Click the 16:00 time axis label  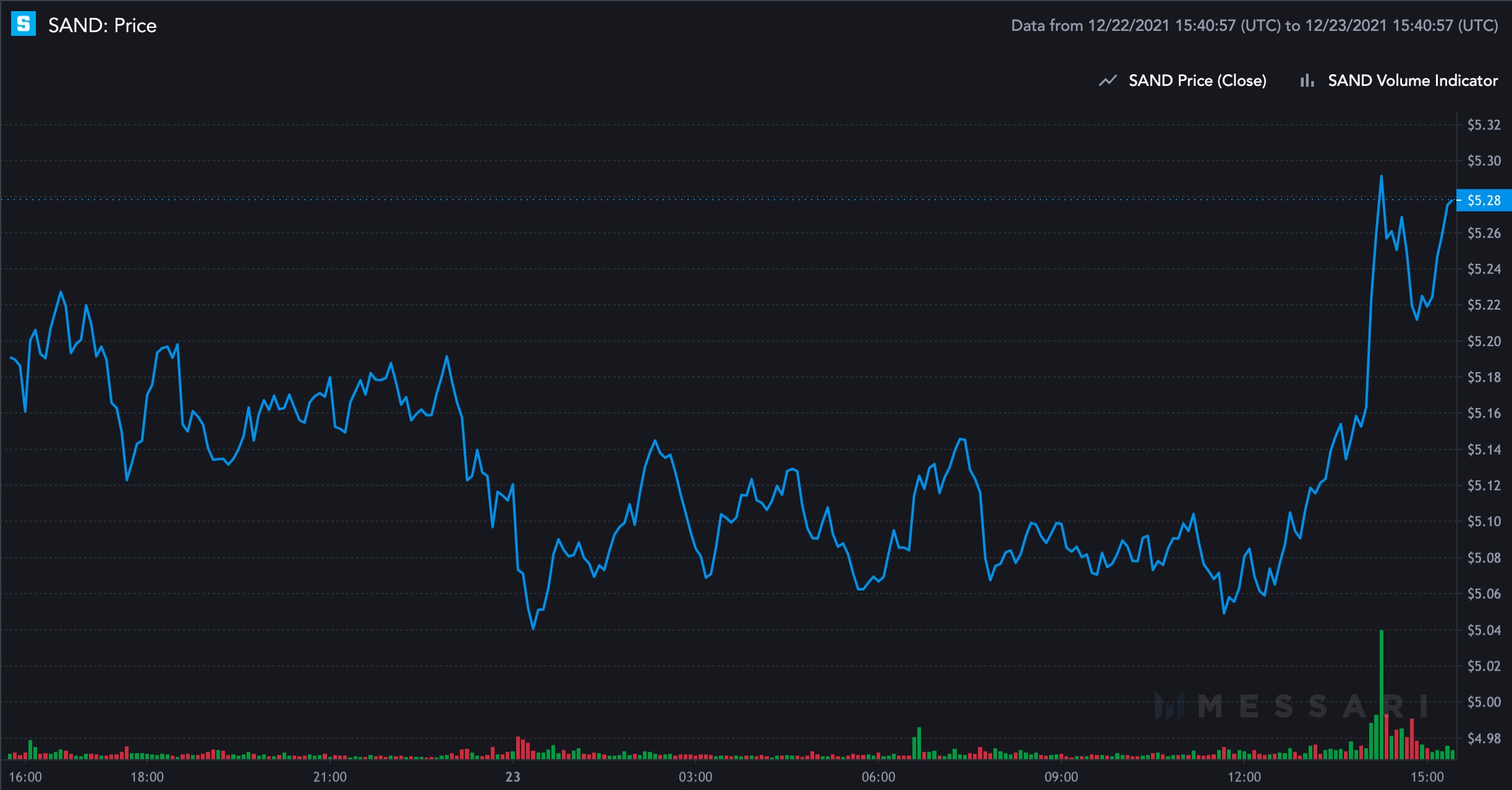(x=25, y=777)
